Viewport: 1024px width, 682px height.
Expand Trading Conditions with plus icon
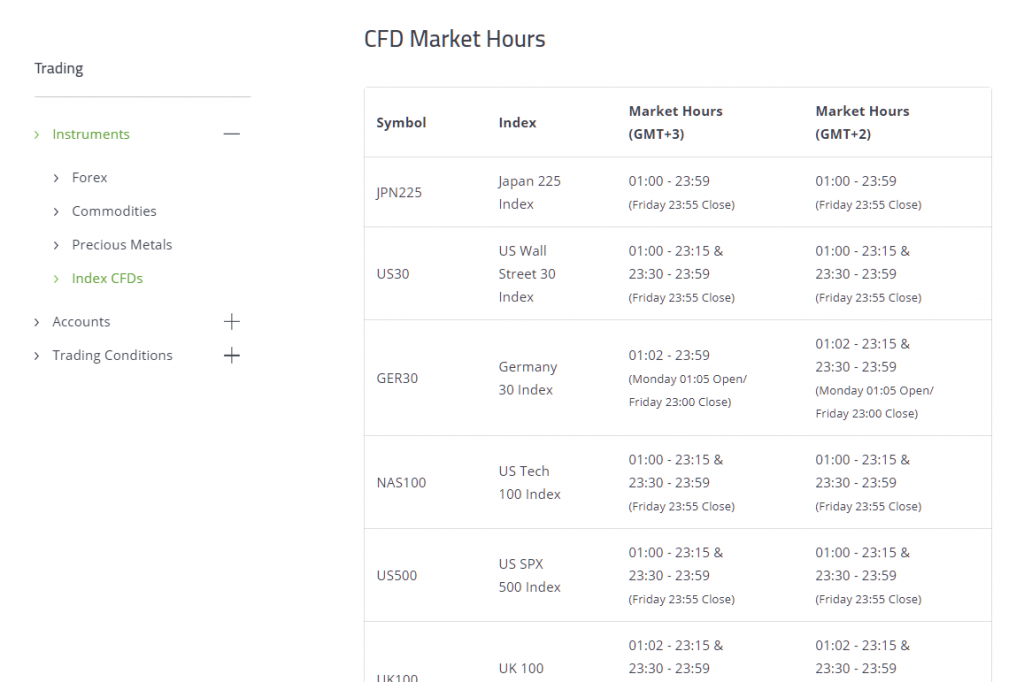(232, 355)
